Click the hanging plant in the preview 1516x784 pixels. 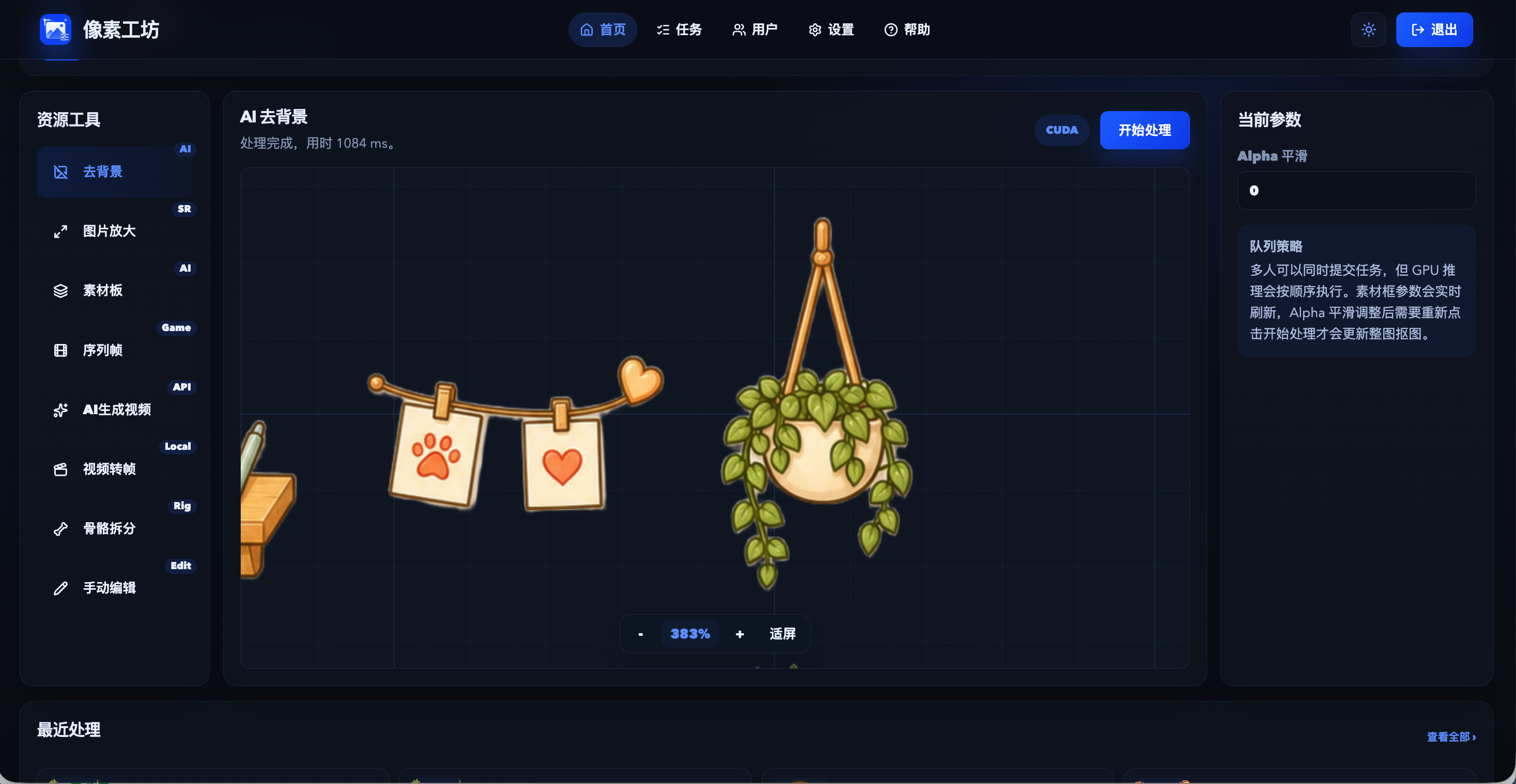click(817, 403)
